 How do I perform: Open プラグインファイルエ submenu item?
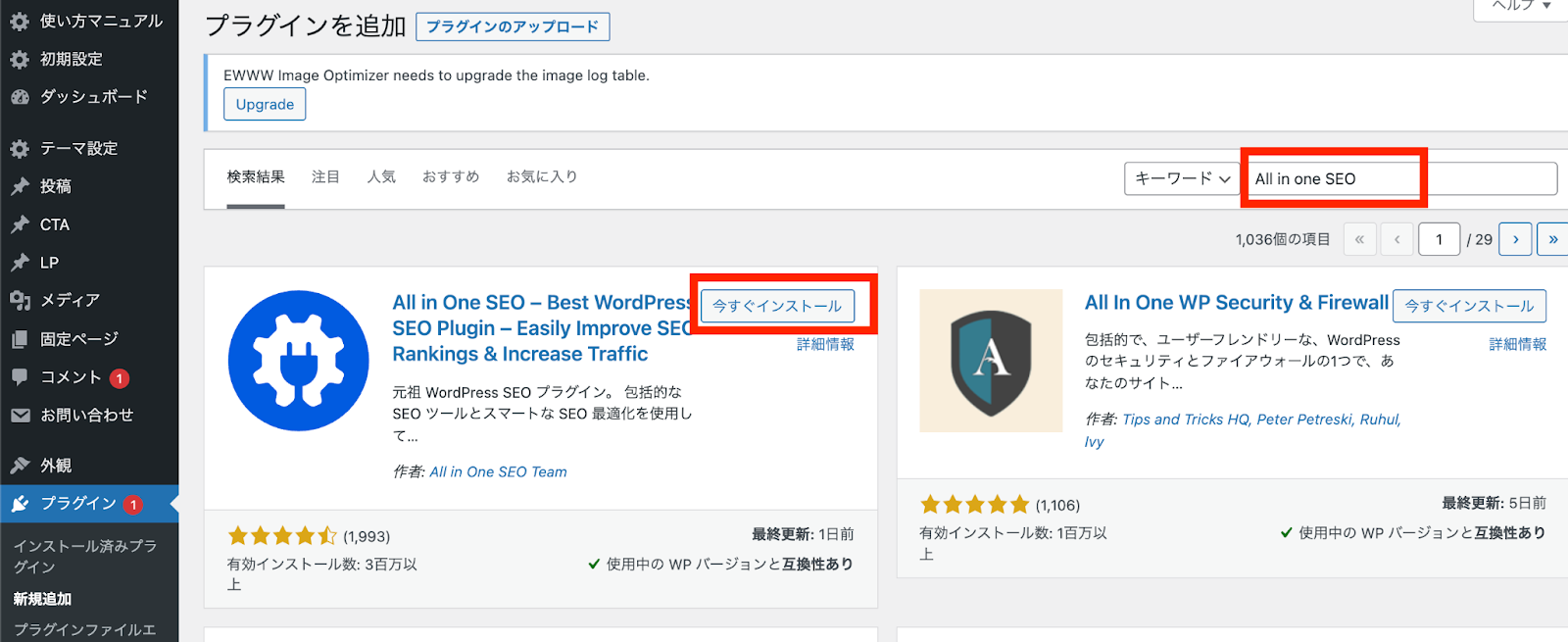(x=85, y=629)
